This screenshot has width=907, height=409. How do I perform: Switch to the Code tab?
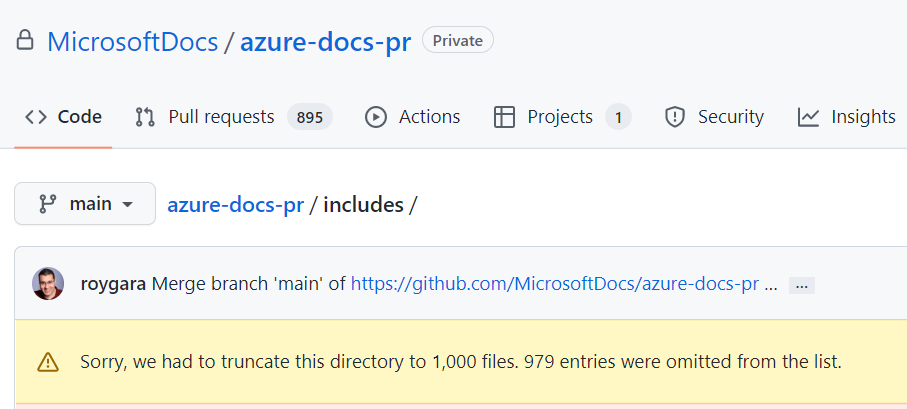pos(63,117)
